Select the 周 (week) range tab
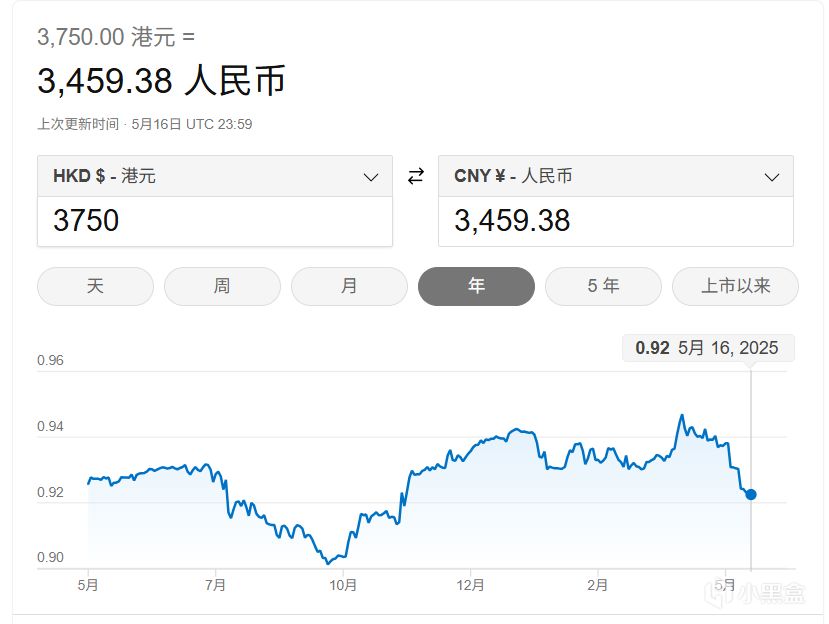Screen dimensions: 829x624 coord(222,286)
